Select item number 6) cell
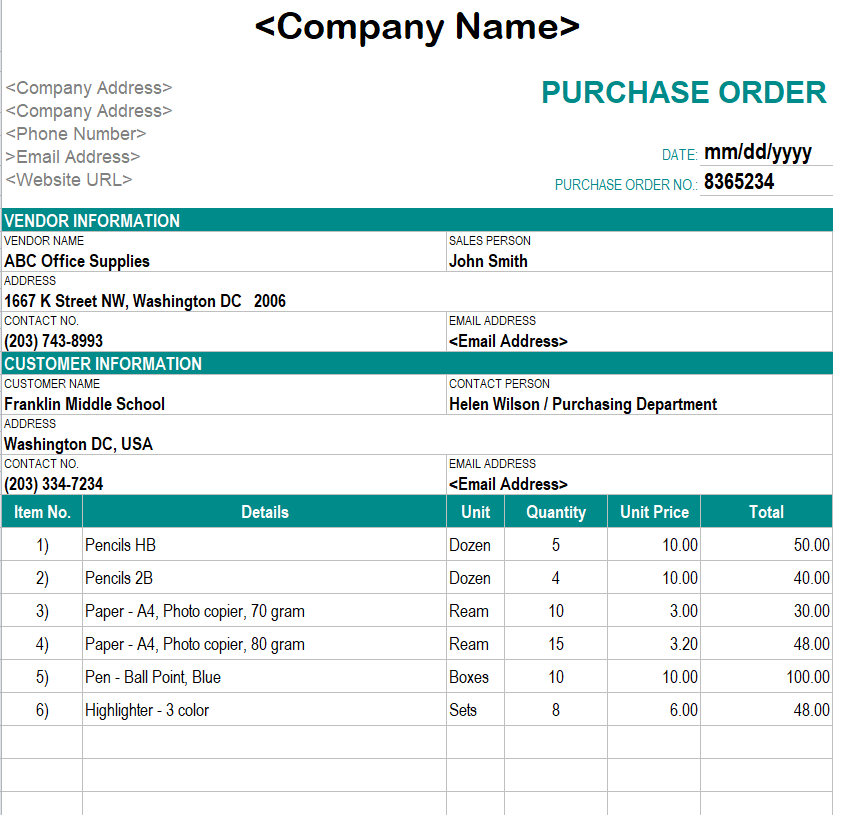 pyautogui.click(x=42, y=710)
